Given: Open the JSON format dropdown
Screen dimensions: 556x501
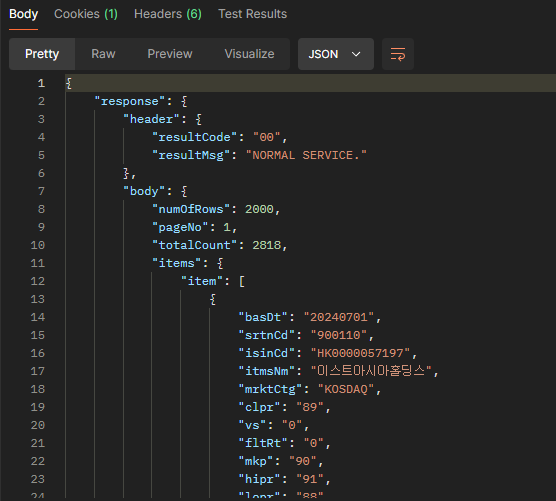Looking at the screenshot, I should coord(335,54).
